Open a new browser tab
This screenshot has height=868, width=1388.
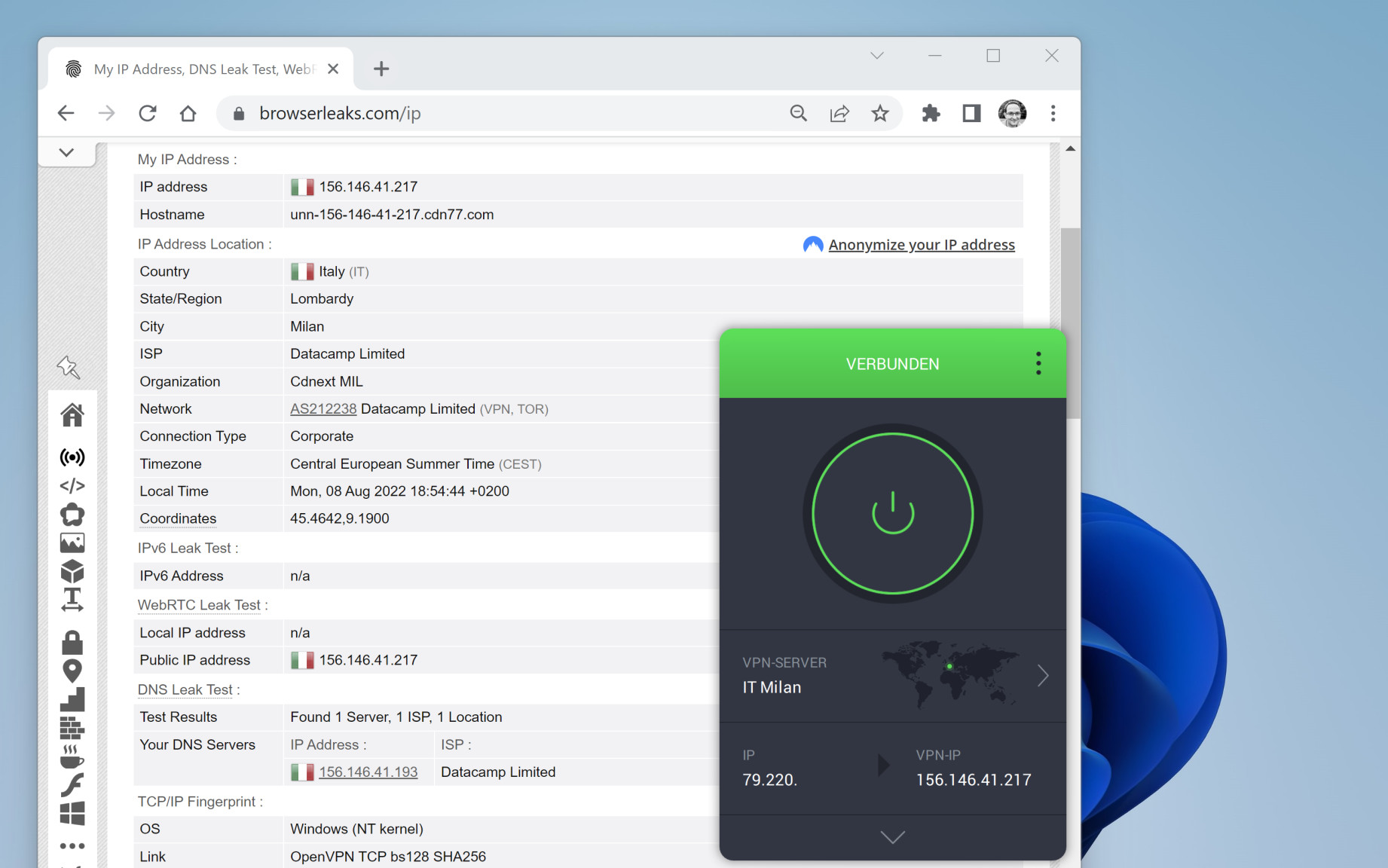click(381, 69)
